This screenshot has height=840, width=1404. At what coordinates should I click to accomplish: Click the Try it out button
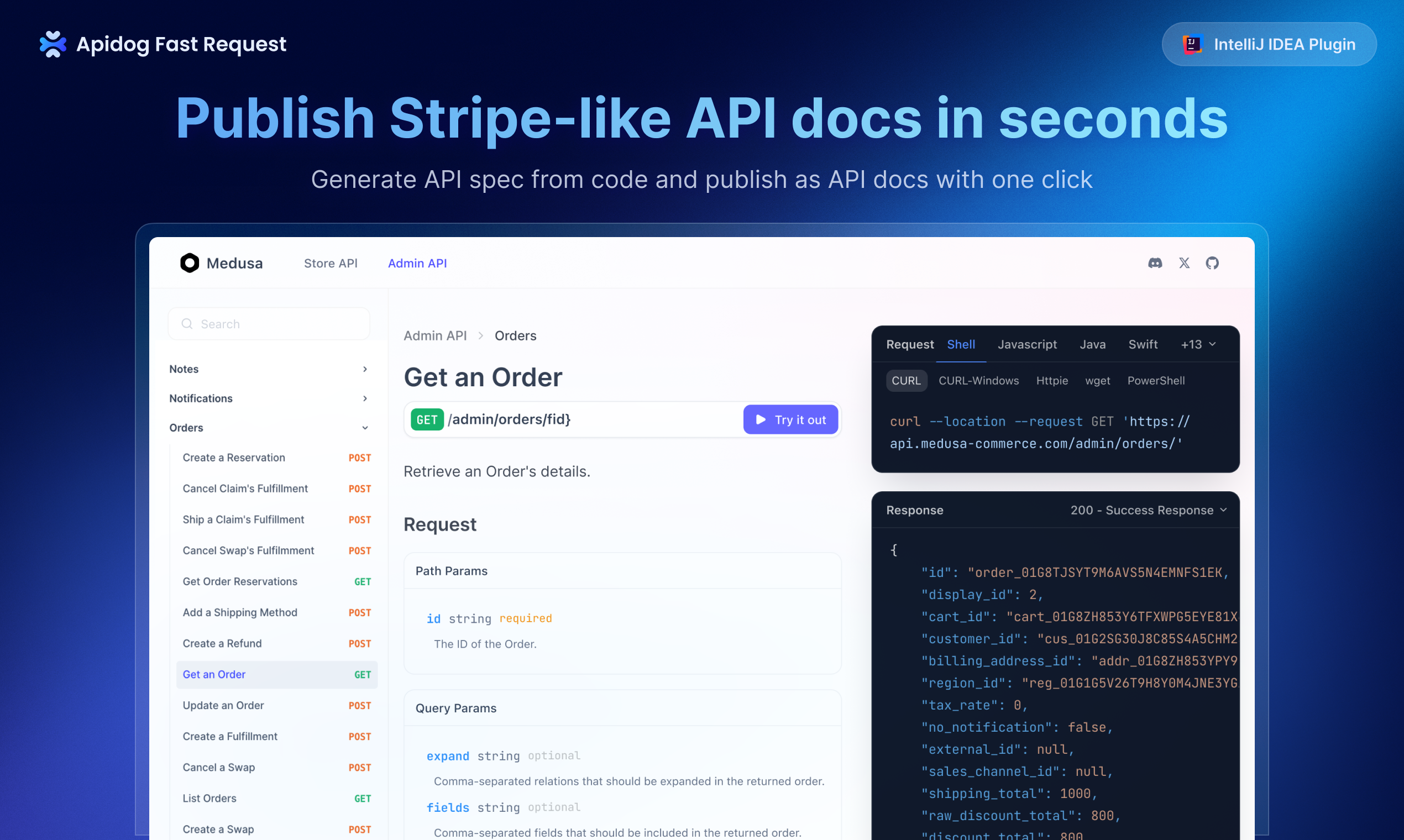click(x=790, y=419)
